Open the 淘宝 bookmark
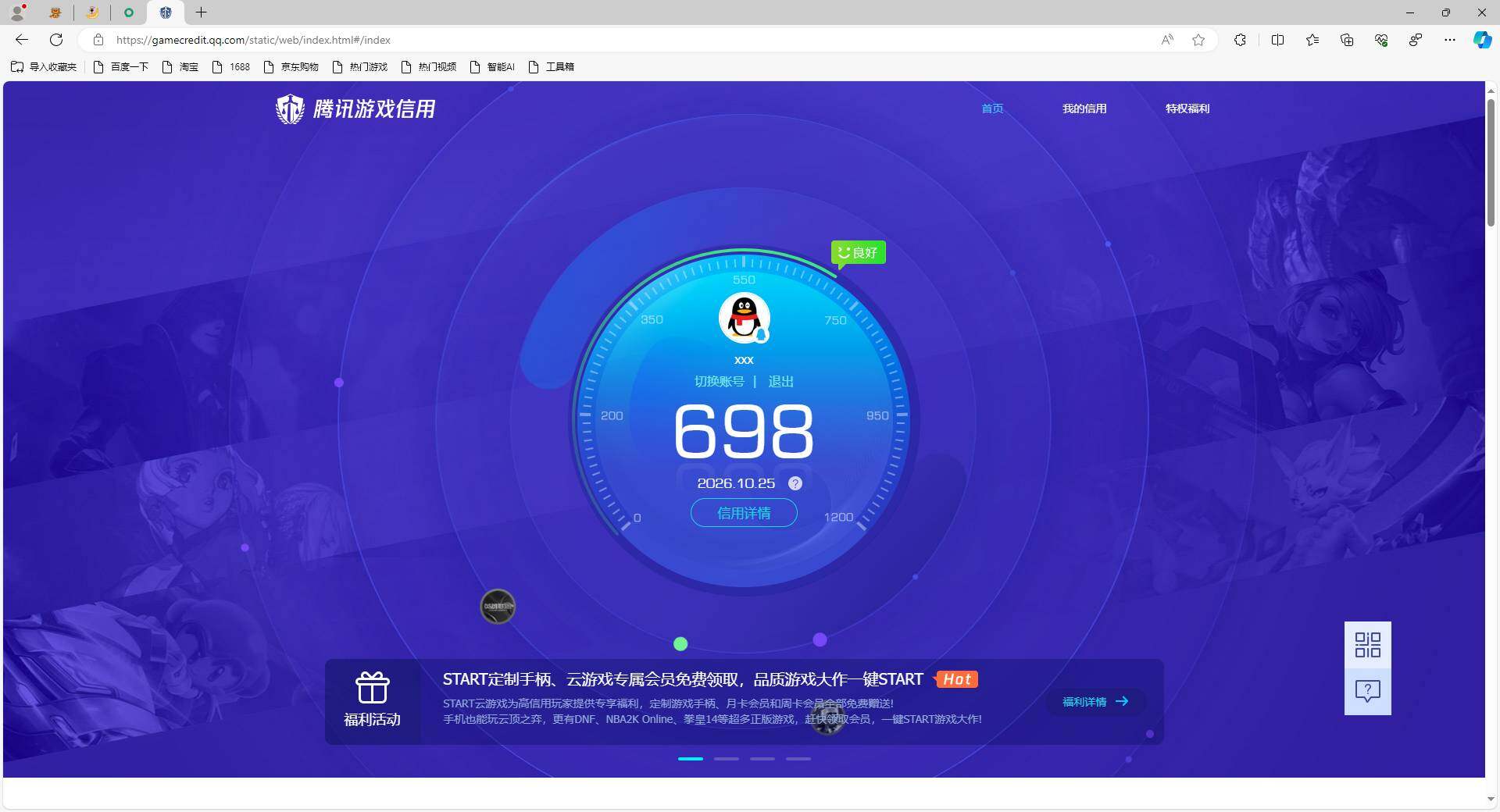The image size is (1500, 812). (180, 67)
